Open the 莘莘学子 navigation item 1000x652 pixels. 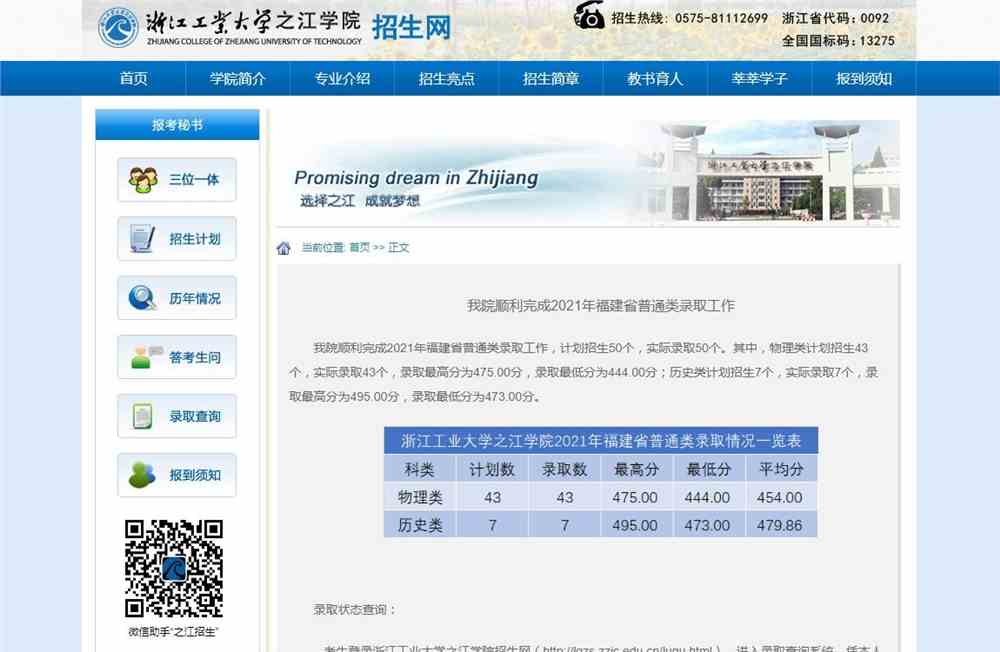[760, 78]
